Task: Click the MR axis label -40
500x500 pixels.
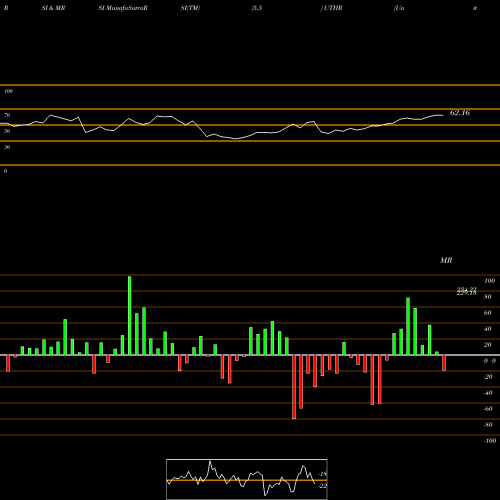Action: pyautogui.click(x=488, y=393)
